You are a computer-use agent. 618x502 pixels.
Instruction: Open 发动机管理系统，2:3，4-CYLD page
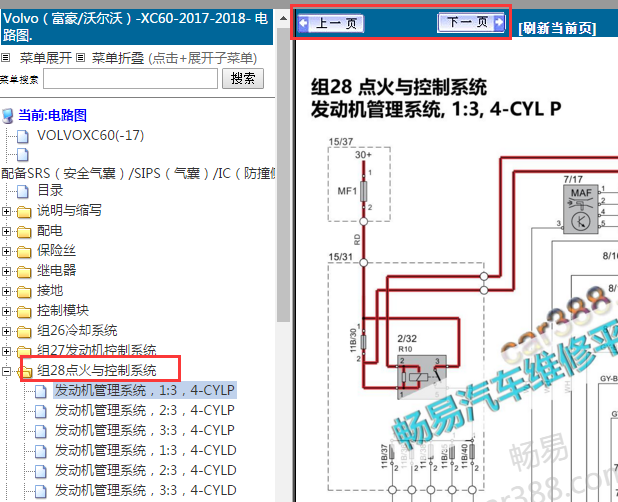[146, 470]
